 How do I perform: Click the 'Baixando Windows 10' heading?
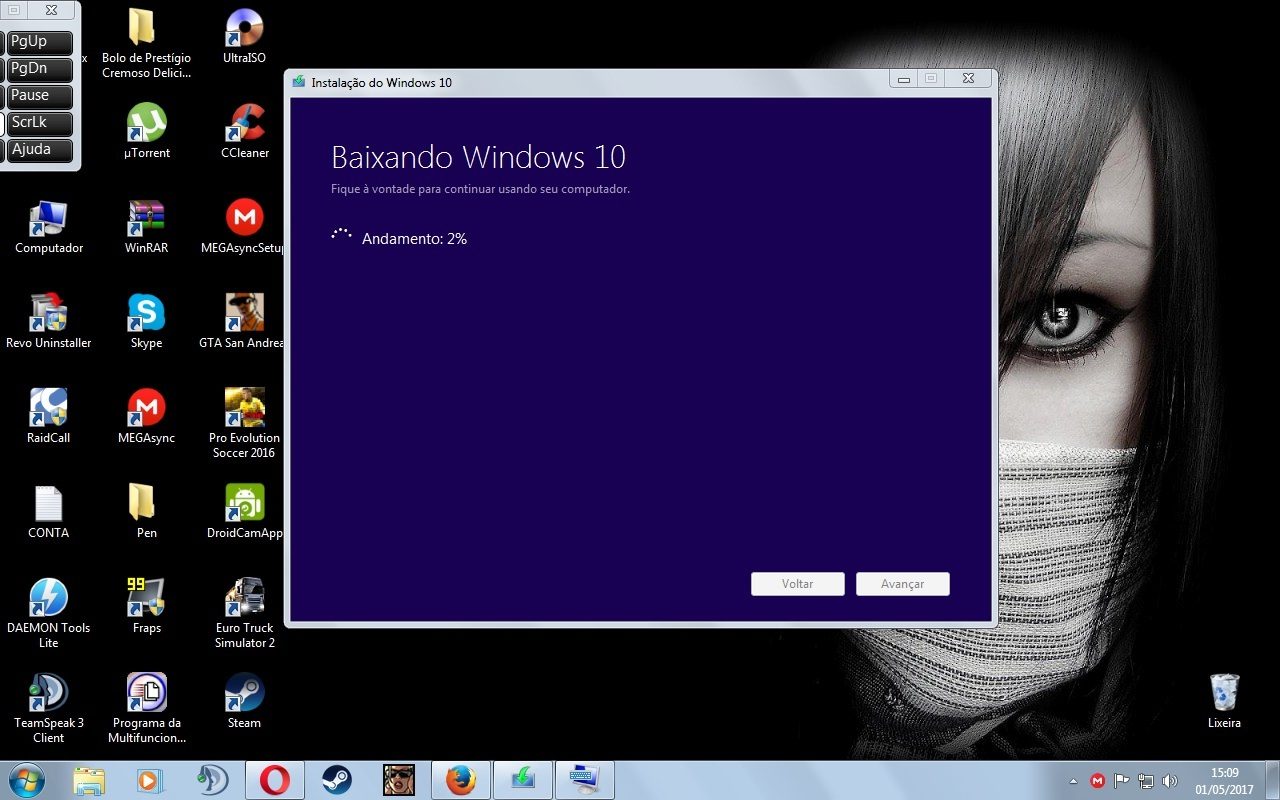pyautogui.click(x=478, y=157)
